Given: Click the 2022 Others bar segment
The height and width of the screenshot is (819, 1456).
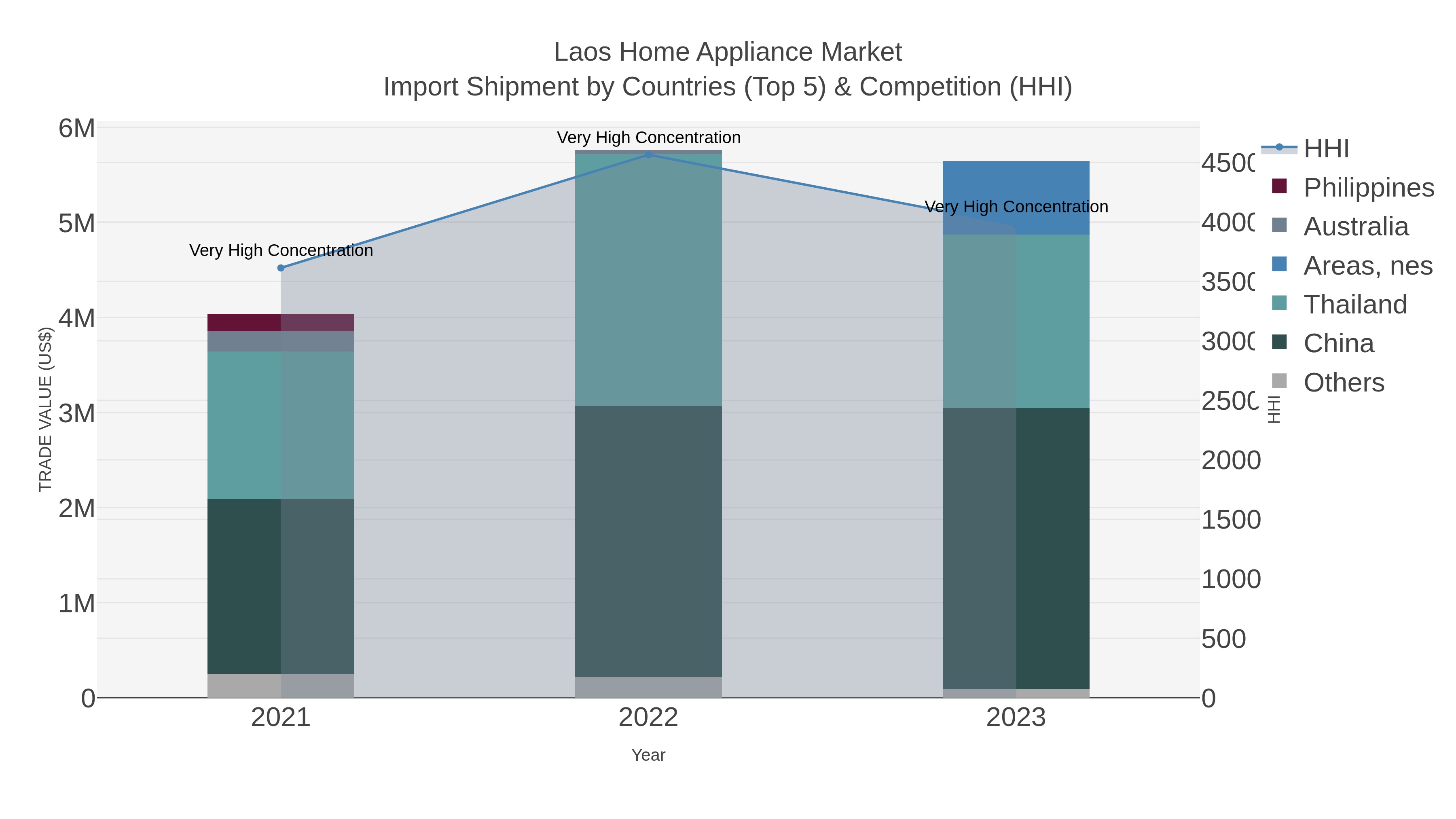Looking at the screenshot, I should coord(648,687).
